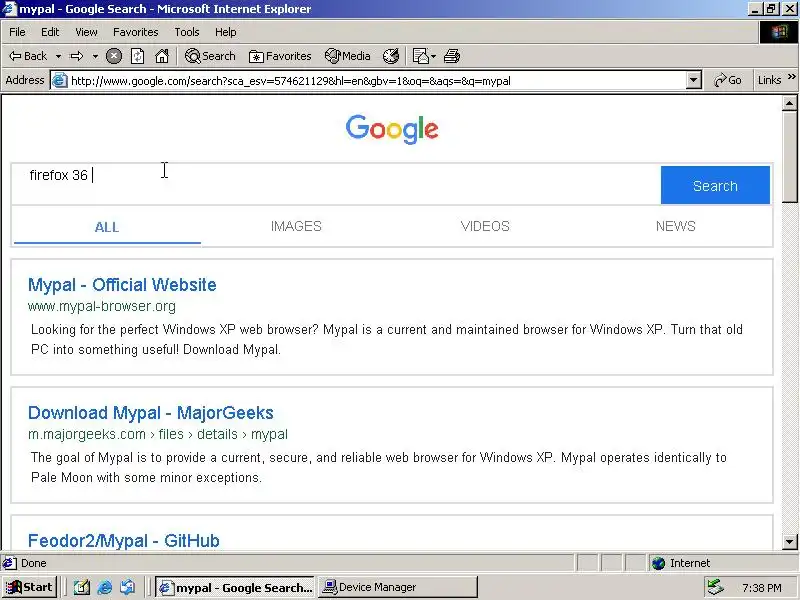Launch Outlook Express from quick launch
The width and height of the screenshot is (800, 600).
(128, 587)
